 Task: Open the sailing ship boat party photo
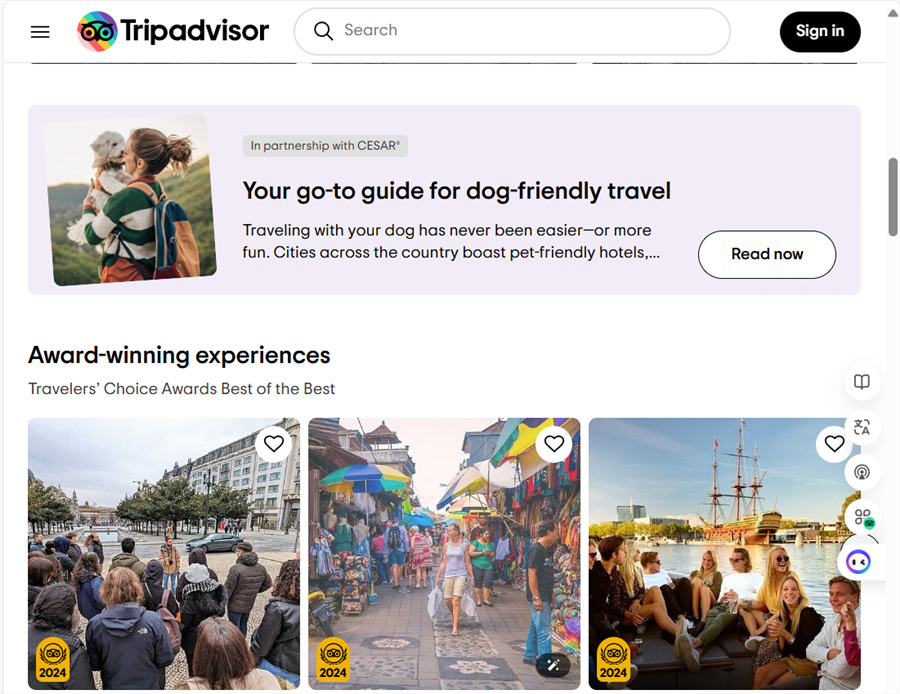click(724, 553)
